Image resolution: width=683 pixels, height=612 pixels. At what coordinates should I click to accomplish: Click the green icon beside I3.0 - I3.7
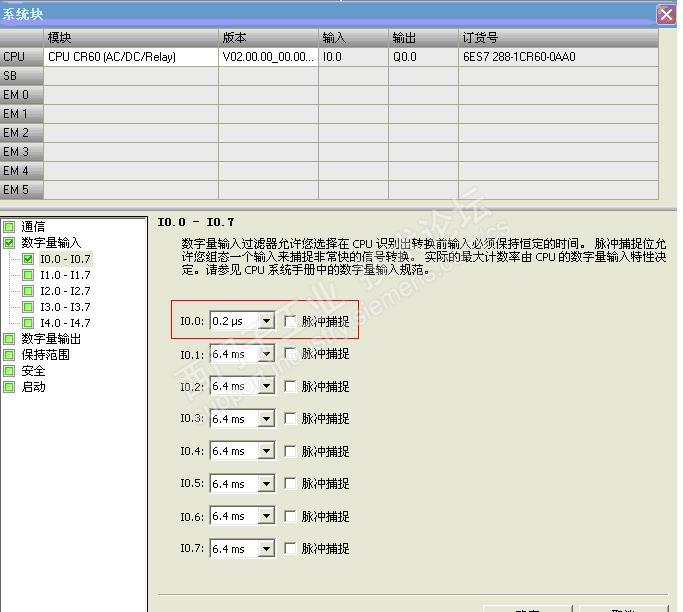[28, 307]
